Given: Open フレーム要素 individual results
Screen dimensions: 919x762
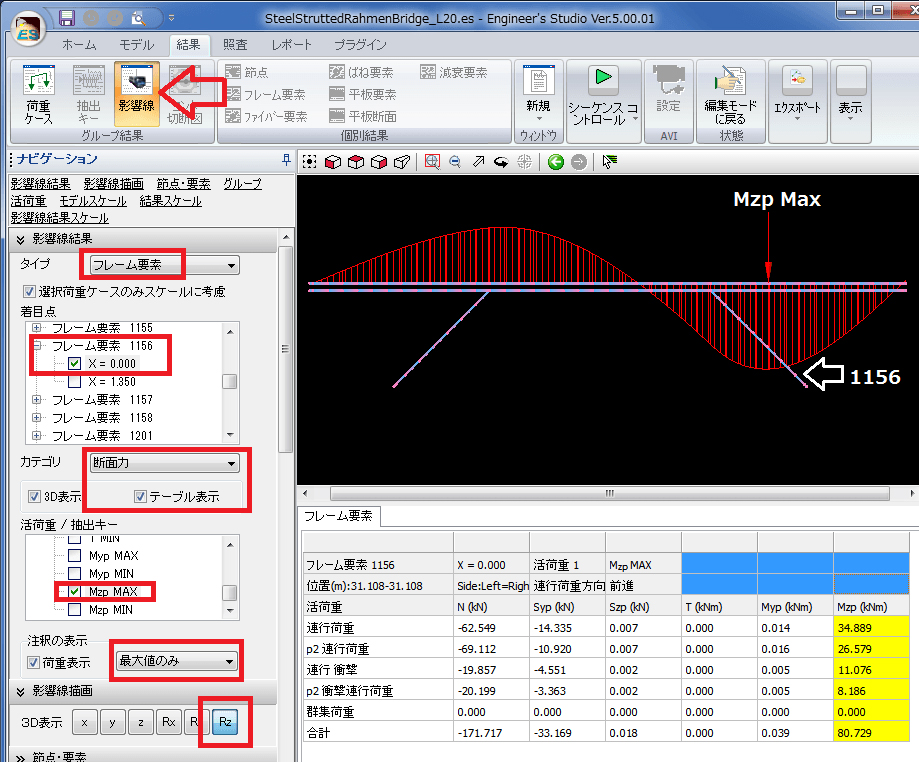Looking at the screenshot, I should coord(266,94).
